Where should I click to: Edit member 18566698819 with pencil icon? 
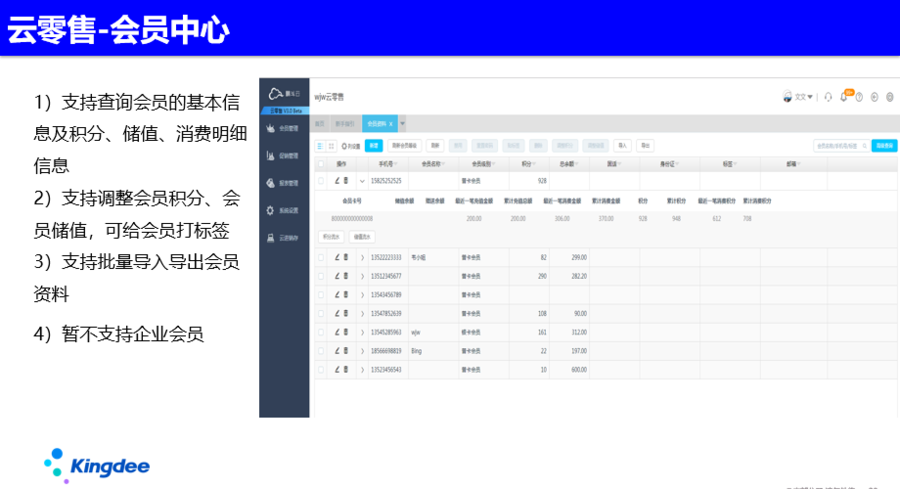pyautogui.click(x=337, y=351)
